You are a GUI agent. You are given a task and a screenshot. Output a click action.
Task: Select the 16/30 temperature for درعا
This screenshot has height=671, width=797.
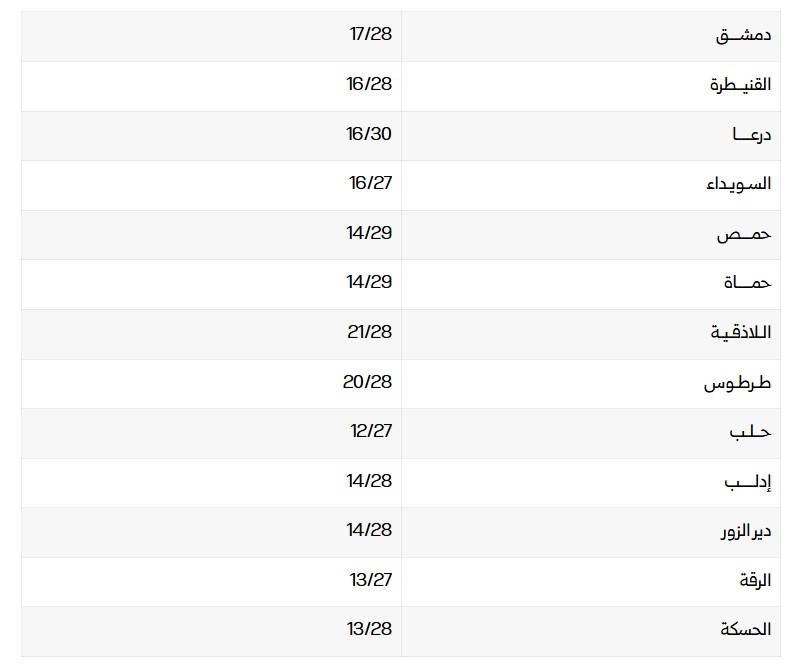370,134
